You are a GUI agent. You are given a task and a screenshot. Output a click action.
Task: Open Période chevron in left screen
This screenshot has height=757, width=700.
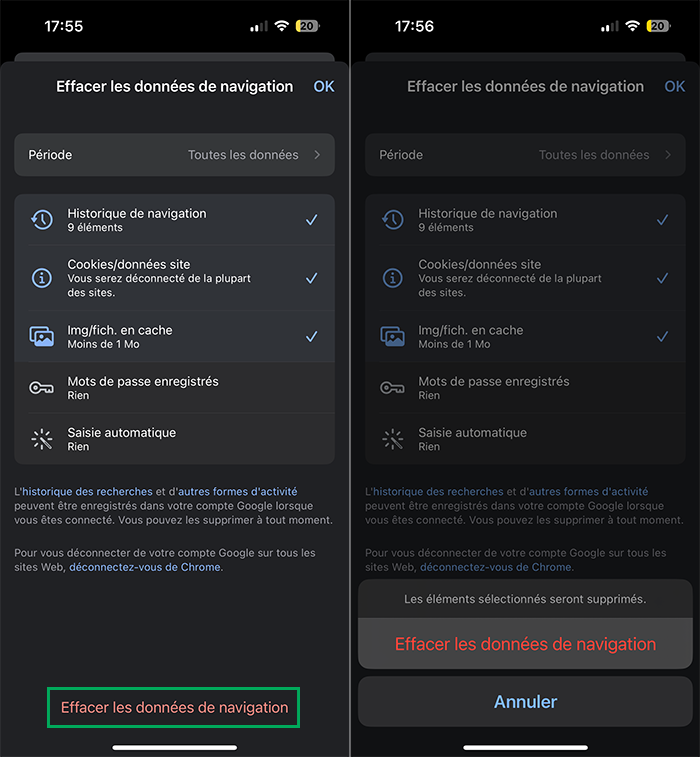click(317, 155)
